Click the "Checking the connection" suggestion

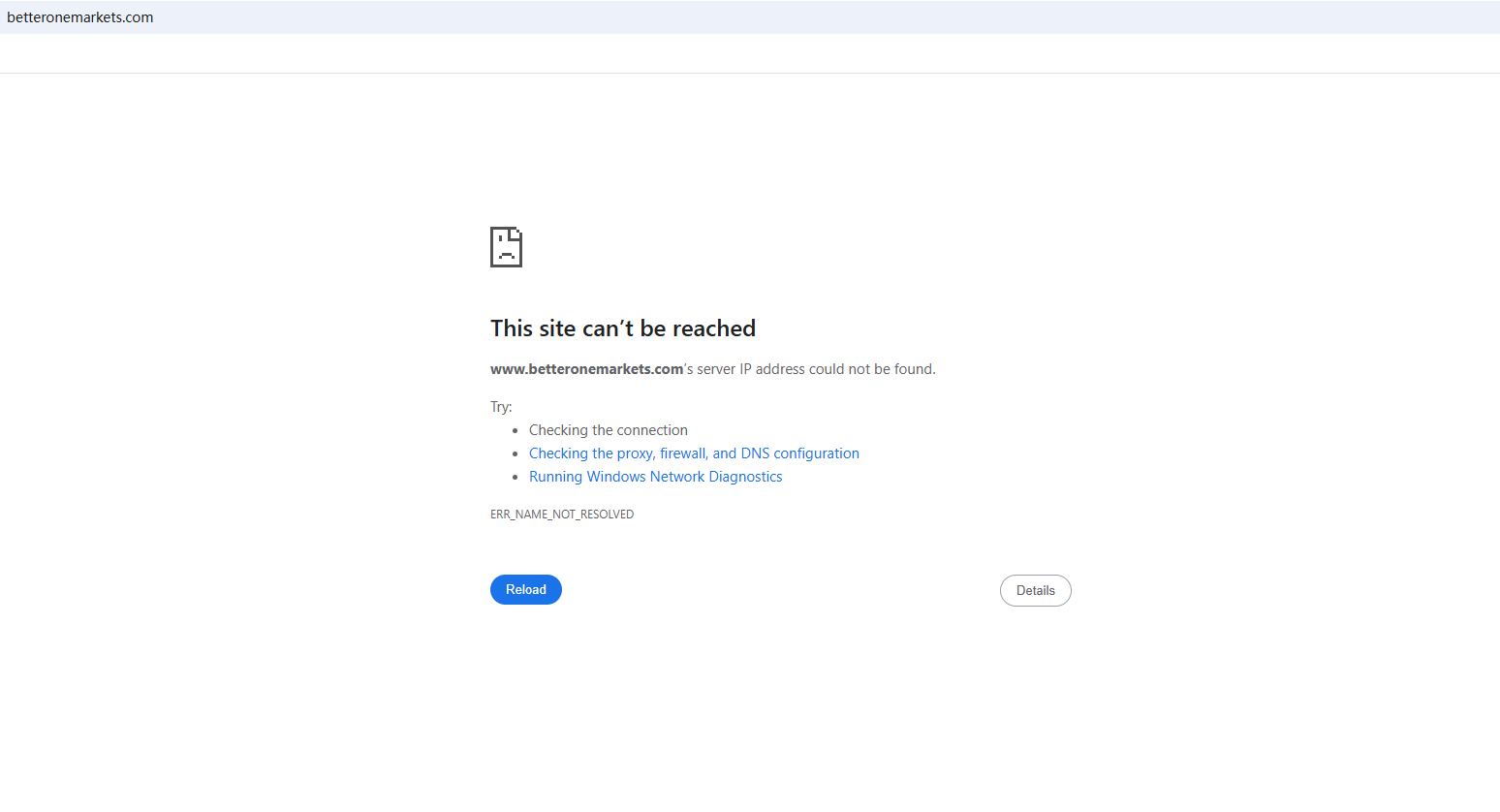pyautogui.click(x=609, y=430)
